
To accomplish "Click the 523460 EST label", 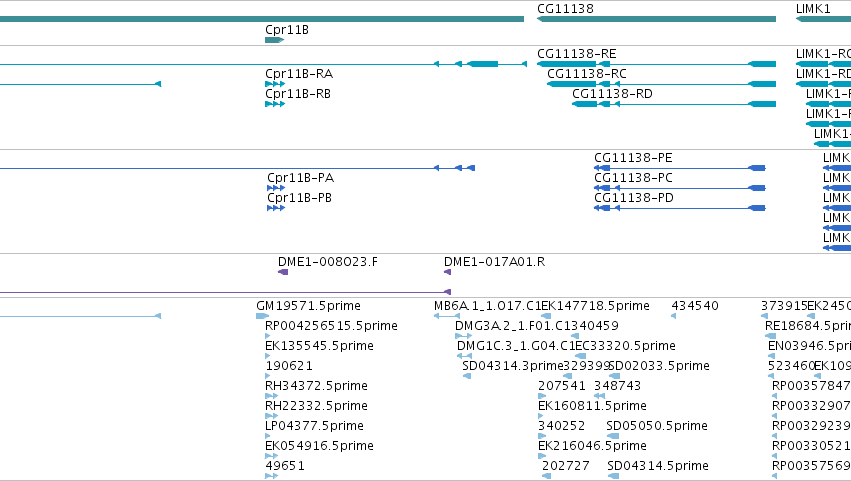I will click(791, 366).
